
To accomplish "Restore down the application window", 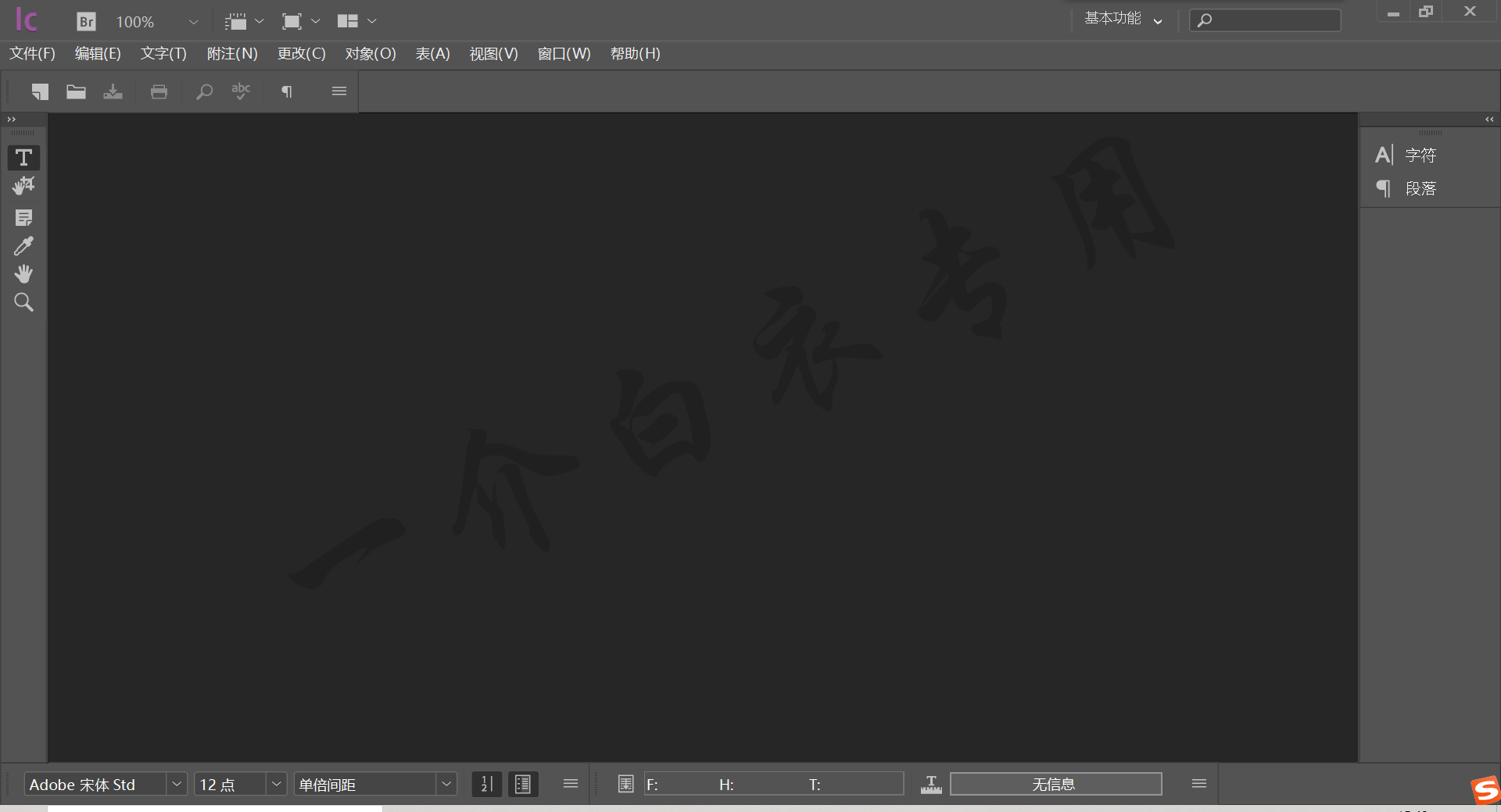I will pos(1426,12).
